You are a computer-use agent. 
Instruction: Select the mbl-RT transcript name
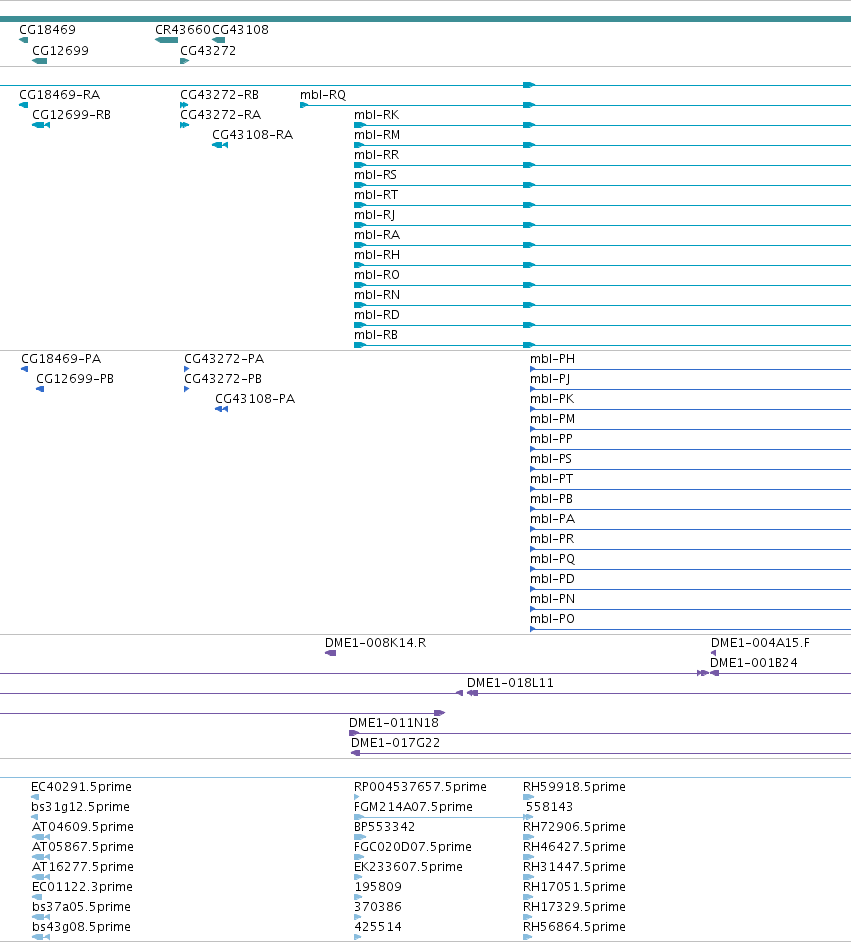(376, 195)
